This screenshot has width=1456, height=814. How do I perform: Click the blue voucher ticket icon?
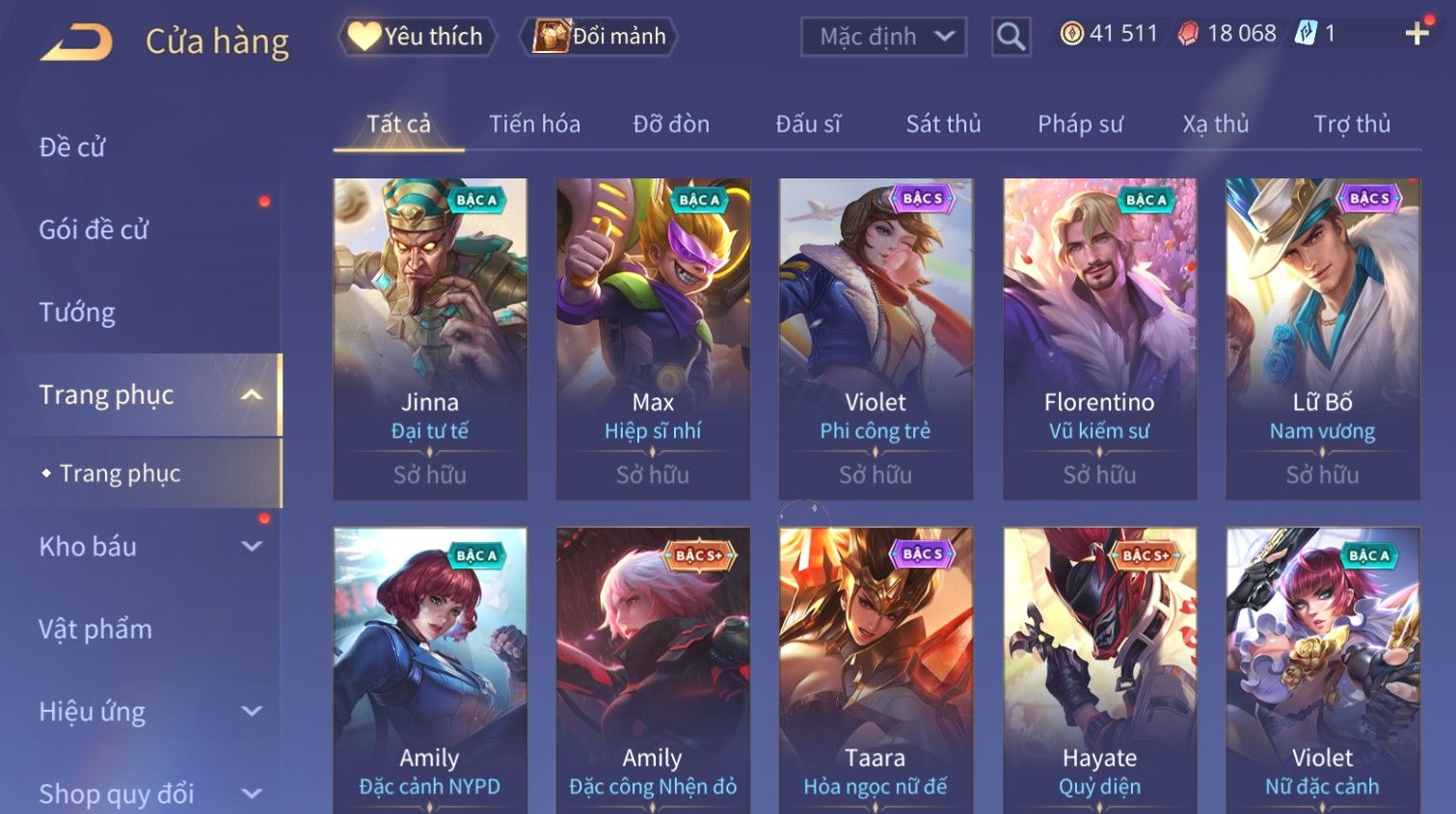coord(1305,34)
